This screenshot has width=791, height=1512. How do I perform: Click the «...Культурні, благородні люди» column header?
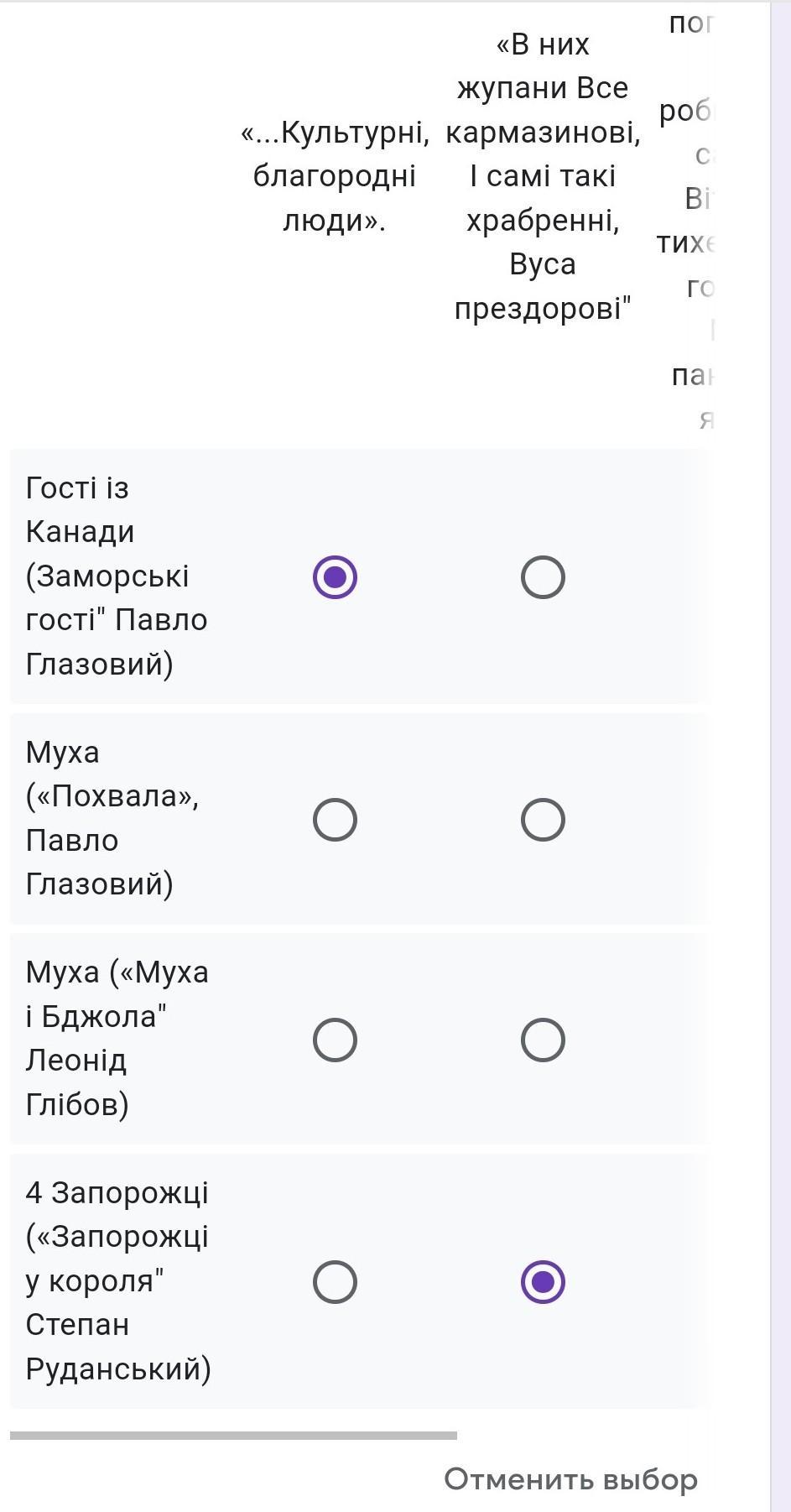click(x=335, y=176)
